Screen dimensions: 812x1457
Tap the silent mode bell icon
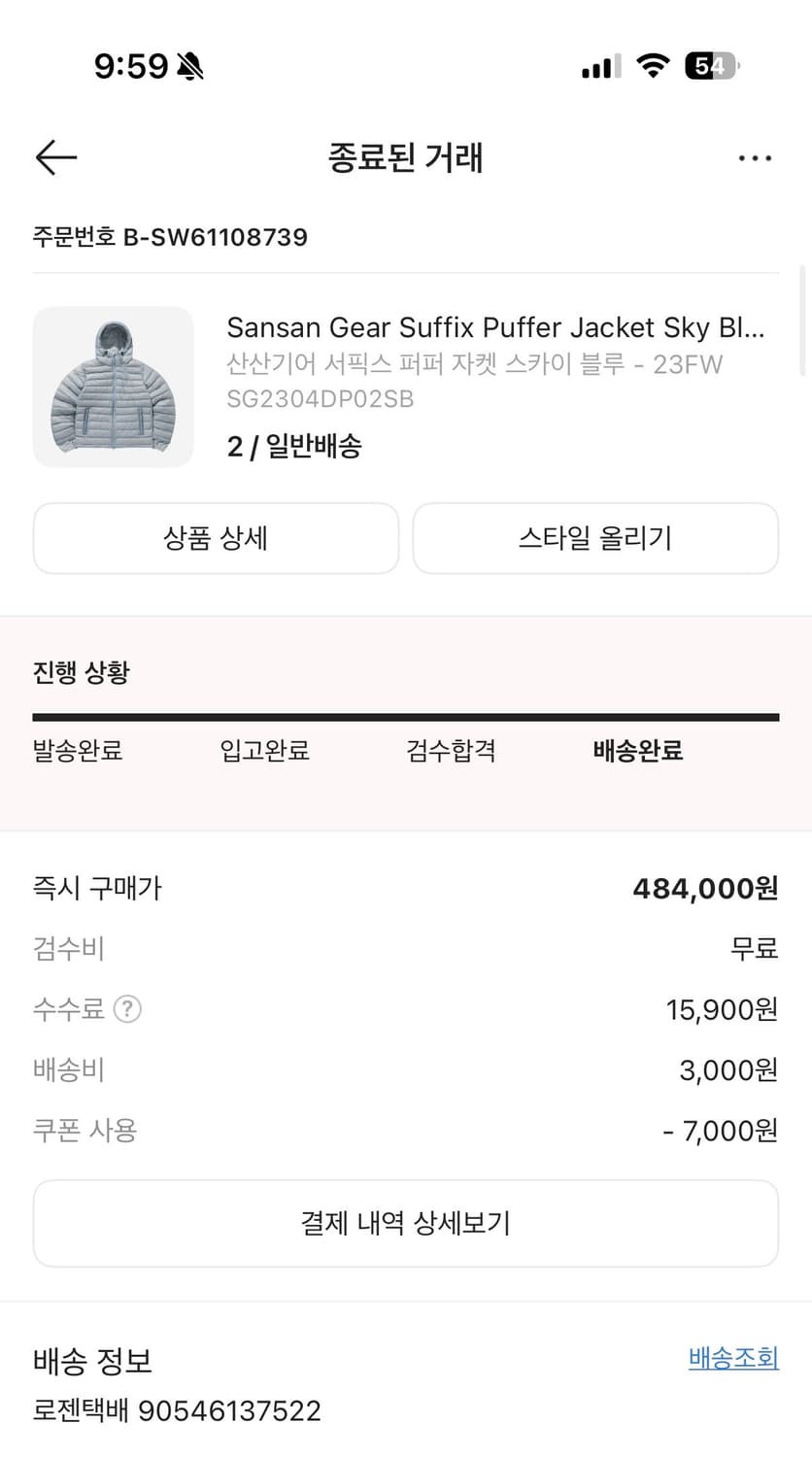[190, 66]
